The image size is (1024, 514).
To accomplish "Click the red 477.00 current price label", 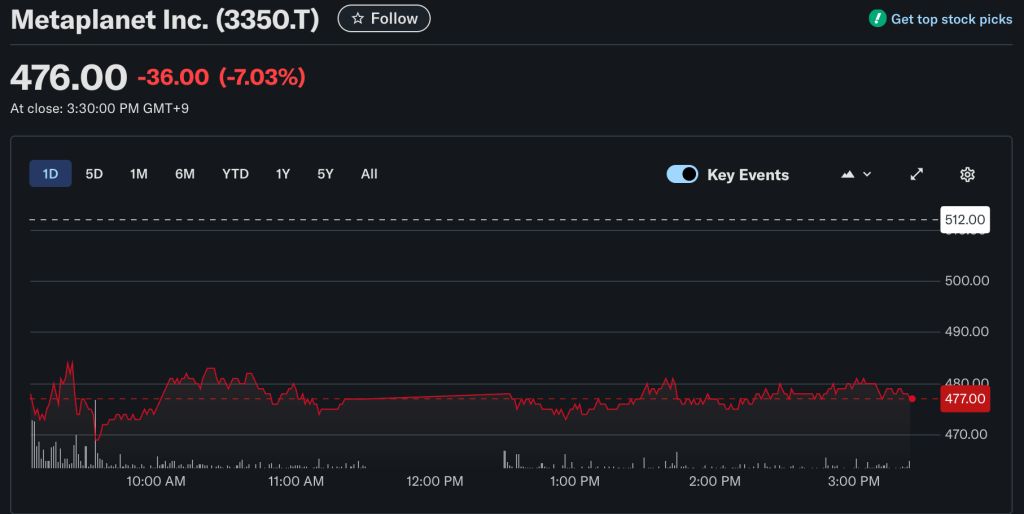I will [965, 398].
